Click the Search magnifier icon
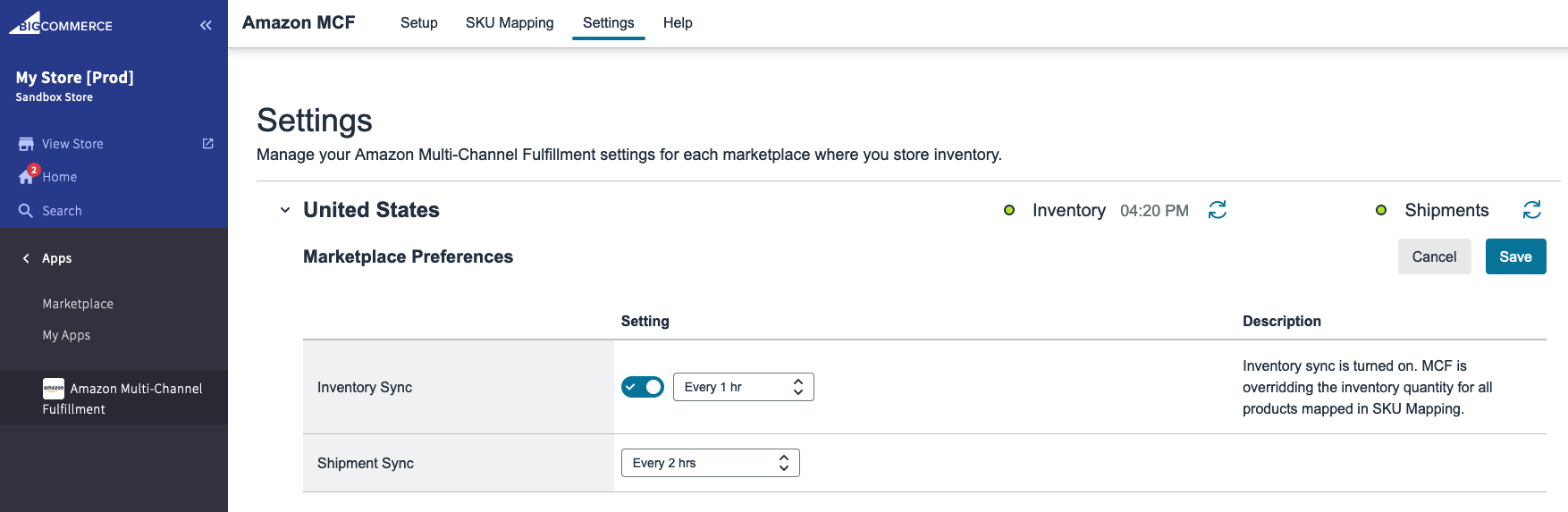1568x512 pixels. 26,211
